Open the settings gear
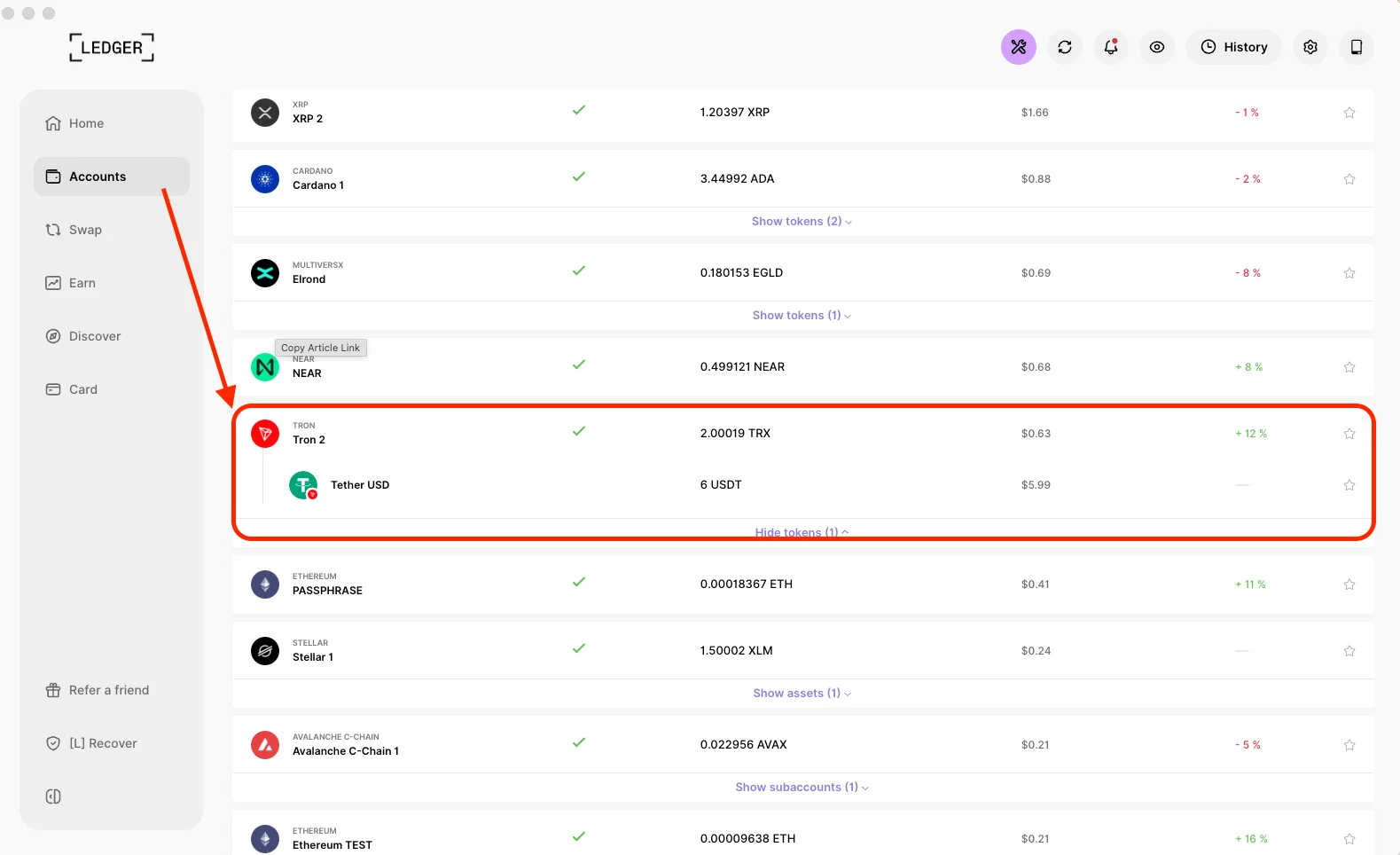Viewport: 1400px width, 855px height. (x=1310, y=47)
